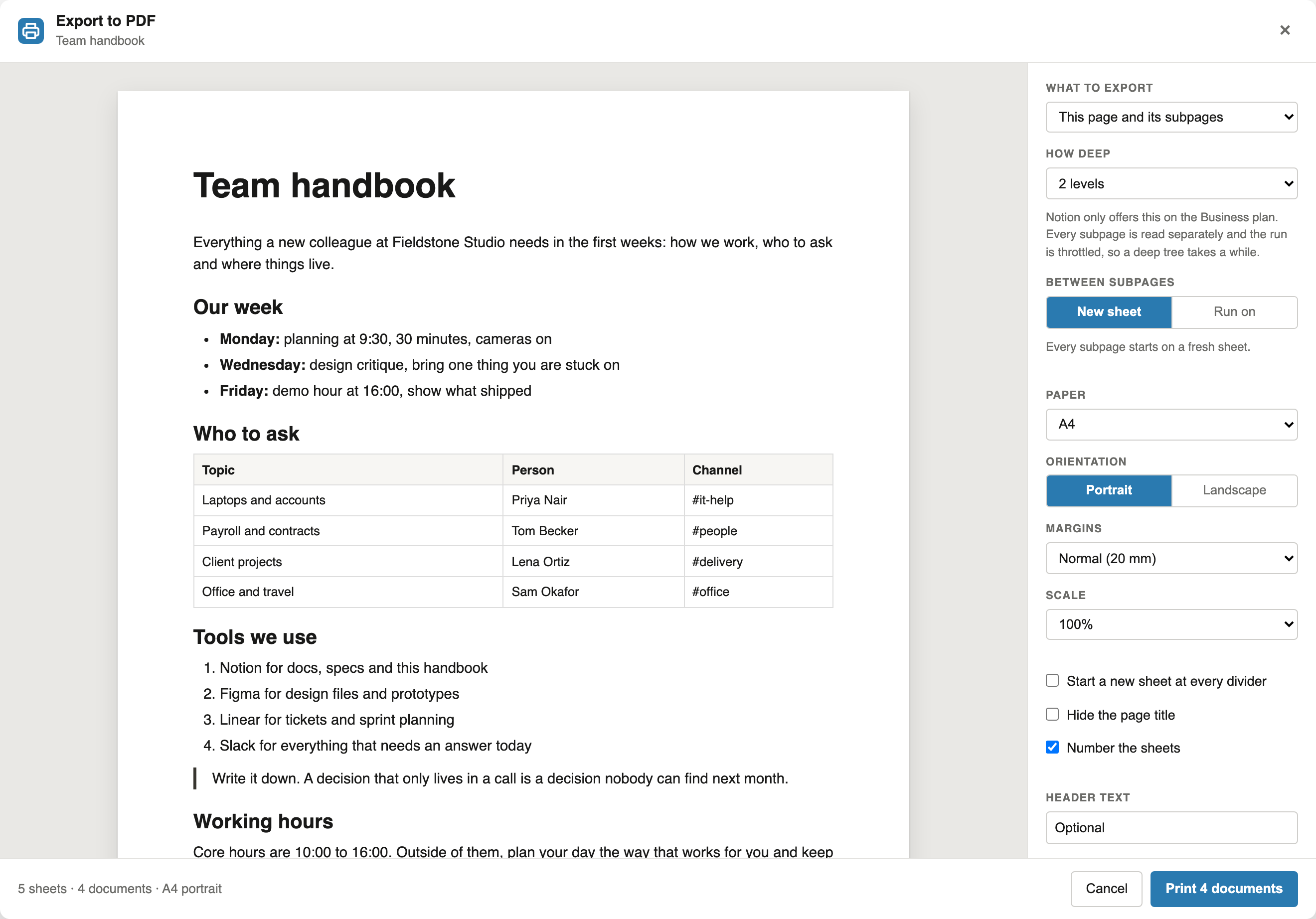The image size is (1316, 919).
Task: Click the Payroll and contracts cell
Action: coord(348,531)
